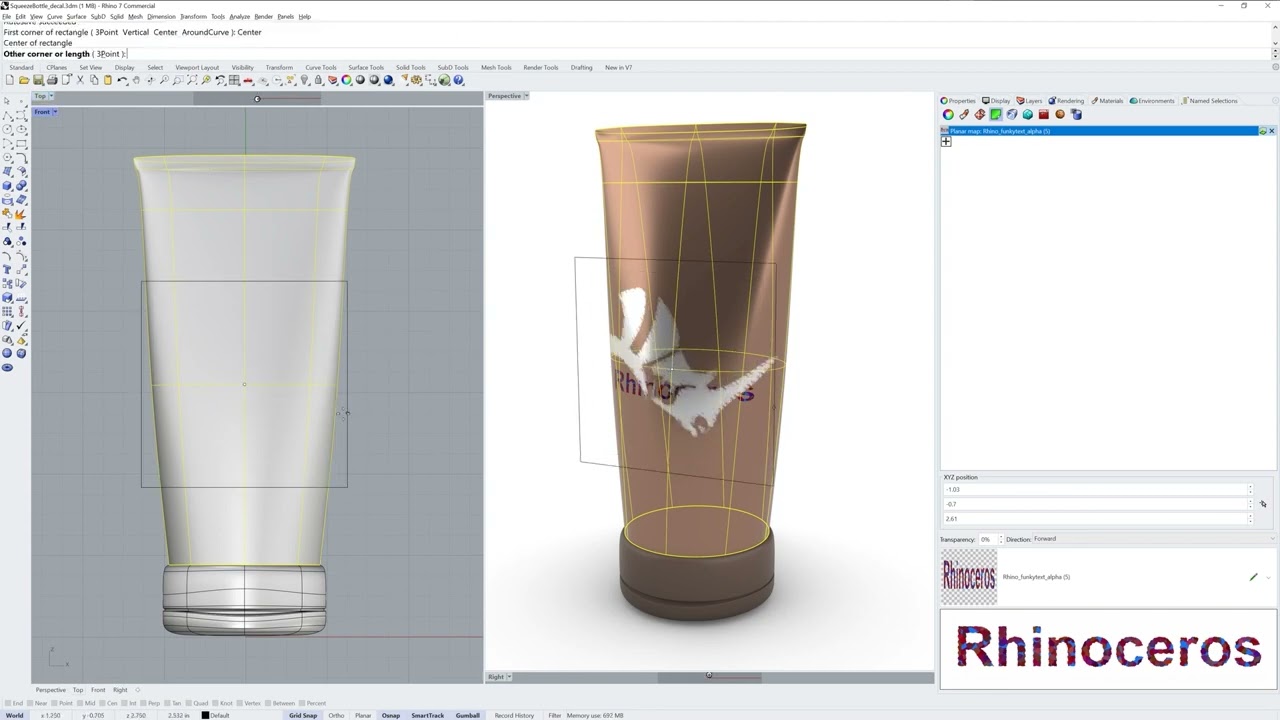This screenshot has height=720, width=1280.
Task: Switch to the Layers panel tab
Action: [x=1029, y=100]
